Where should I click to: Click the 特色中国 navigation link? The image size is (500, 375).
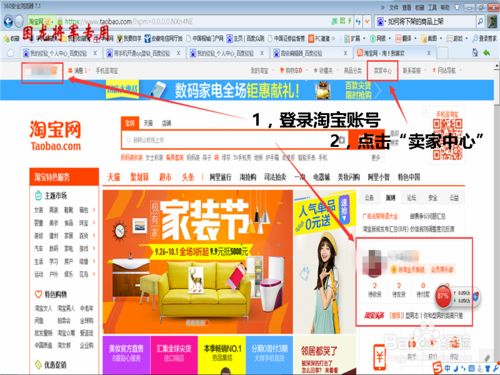coord(409,177)
